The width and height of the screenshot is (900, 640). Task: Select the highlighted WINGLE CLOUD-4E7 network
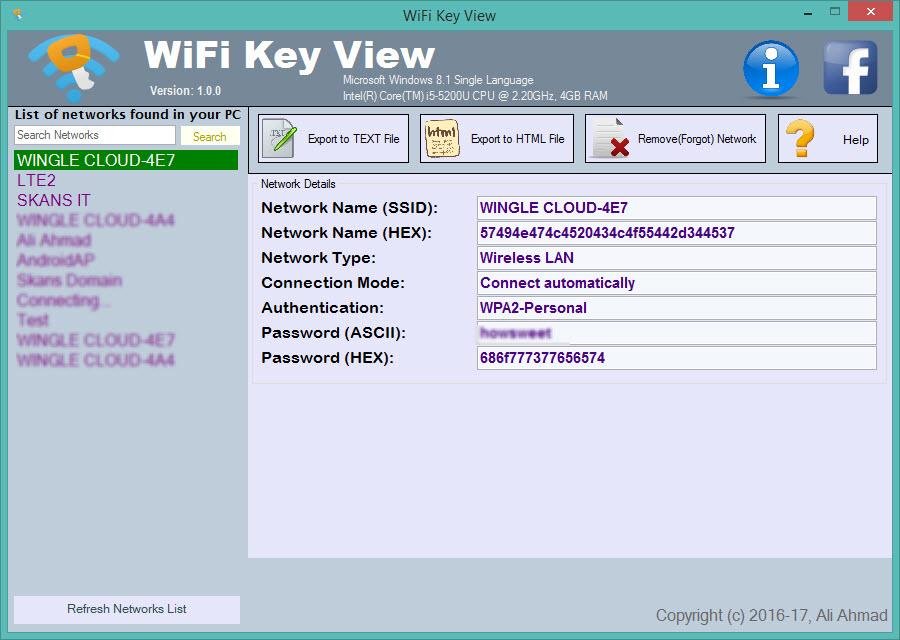pyautogui.click(x=126, y=160)
